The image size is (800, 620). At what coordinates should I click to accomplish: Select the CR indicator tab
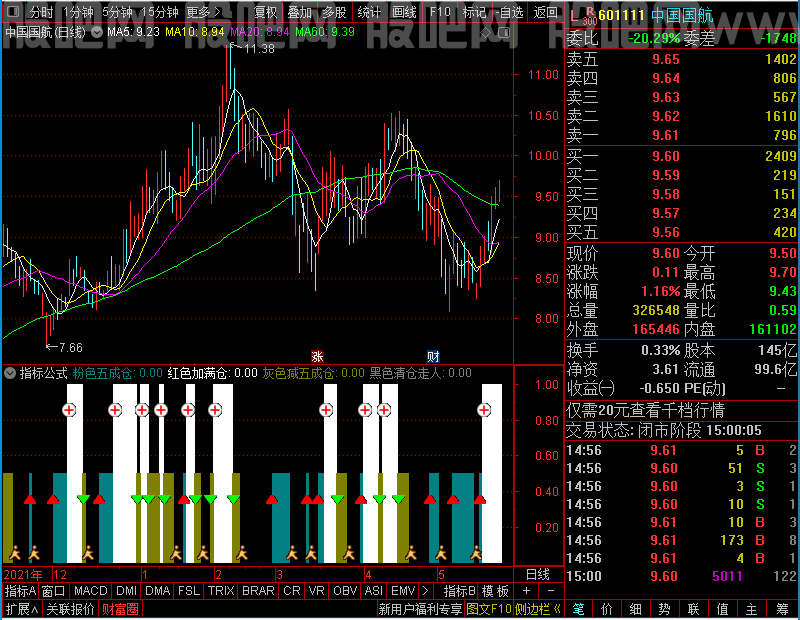pyautogui.click(x=292, y=591)
